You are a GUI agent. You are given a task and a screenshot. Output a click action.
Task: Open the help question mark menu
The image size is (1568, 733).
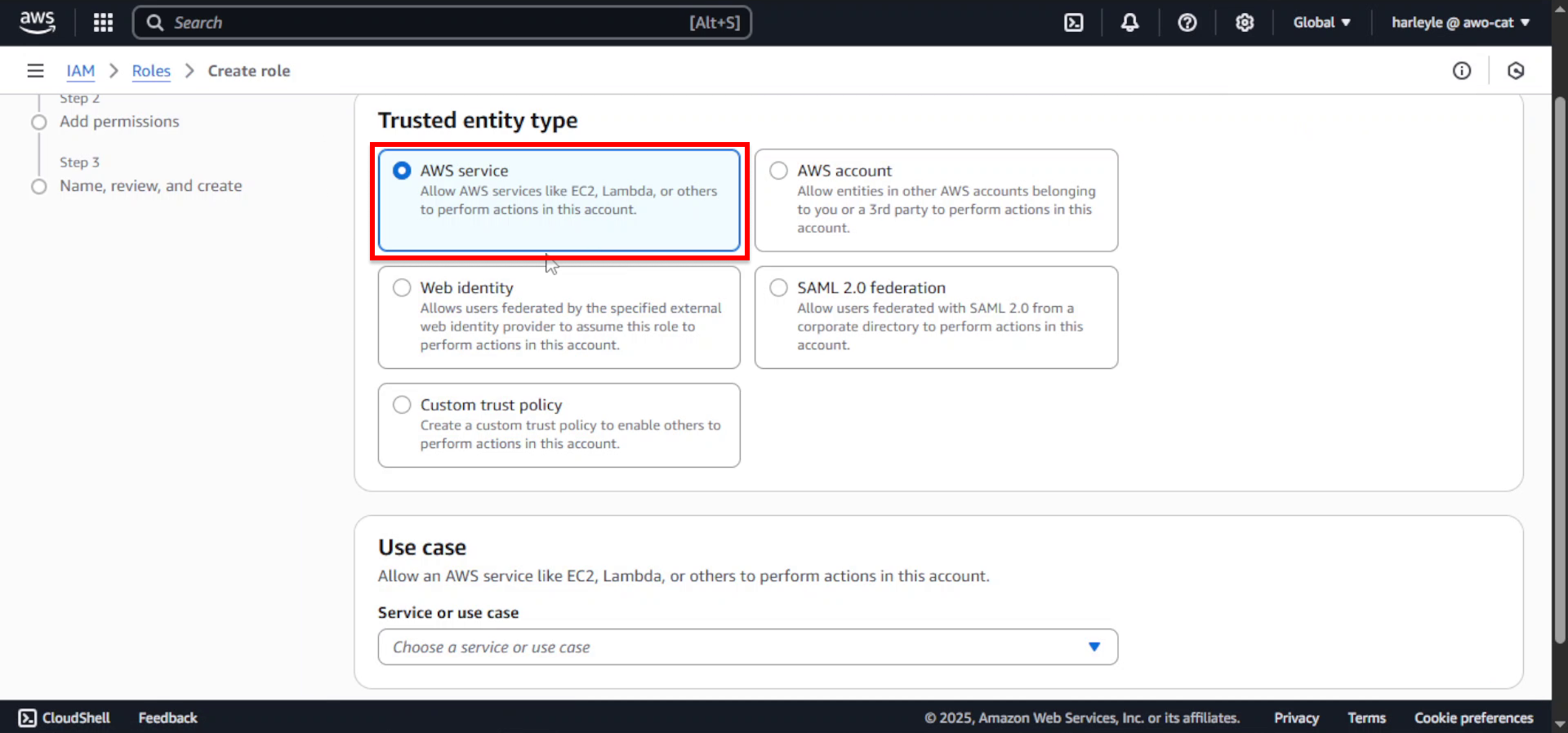(x=1187, y=22)
